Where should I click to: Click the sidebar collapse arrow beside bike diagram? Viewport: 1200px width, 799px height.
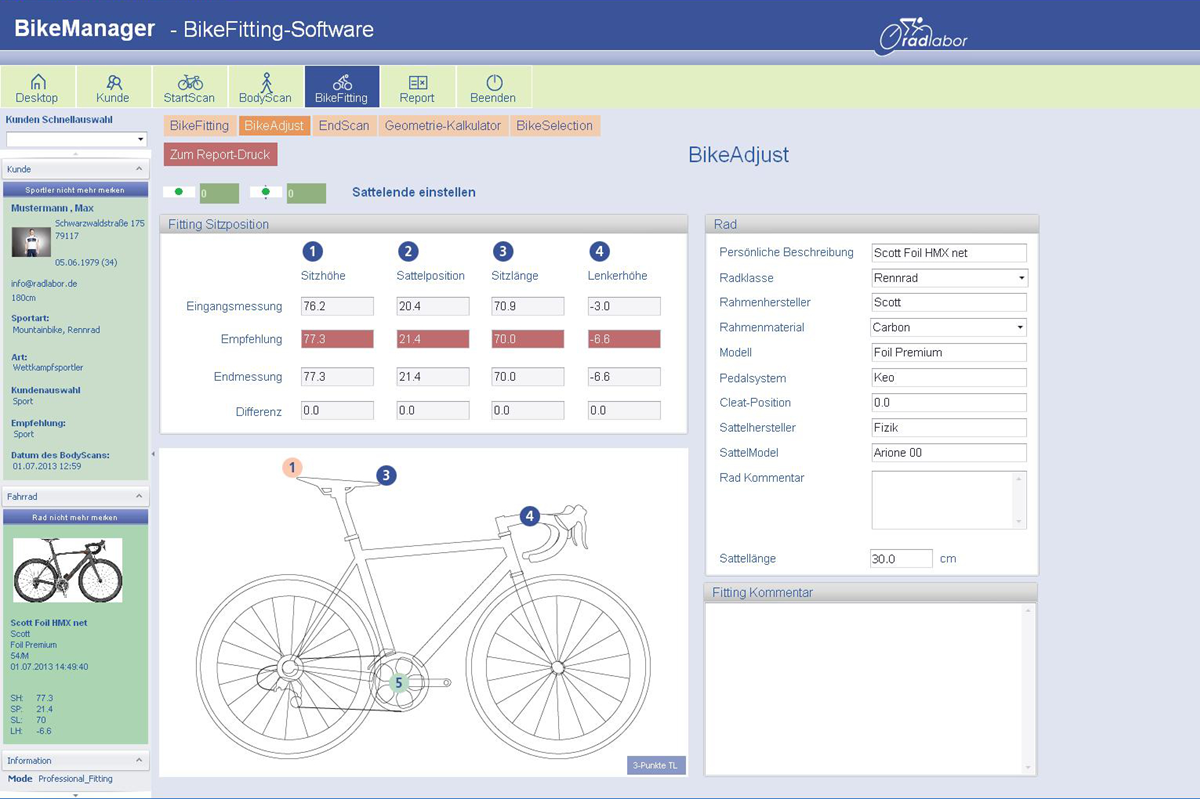pyautogui.click(x=153, y=454)
